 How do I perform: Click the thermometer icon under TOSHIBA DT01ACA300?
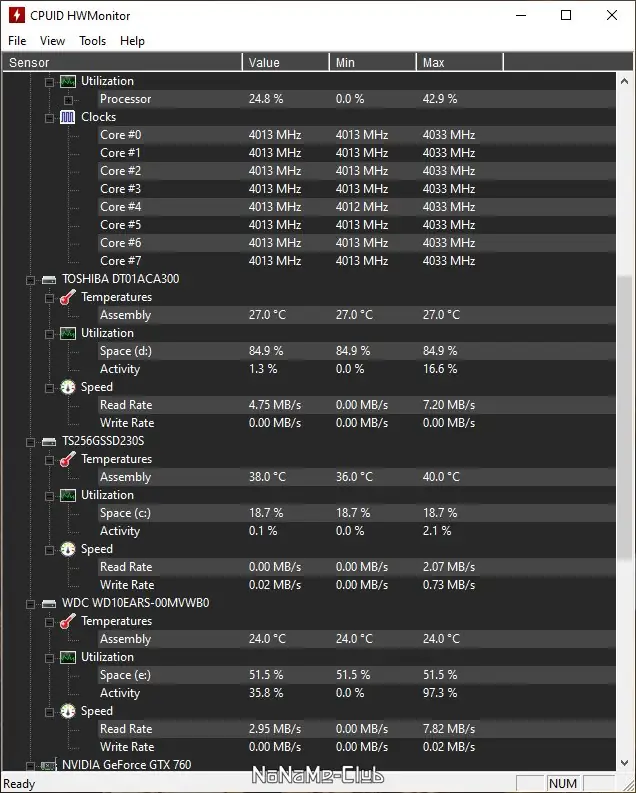(x=67, y=297)
